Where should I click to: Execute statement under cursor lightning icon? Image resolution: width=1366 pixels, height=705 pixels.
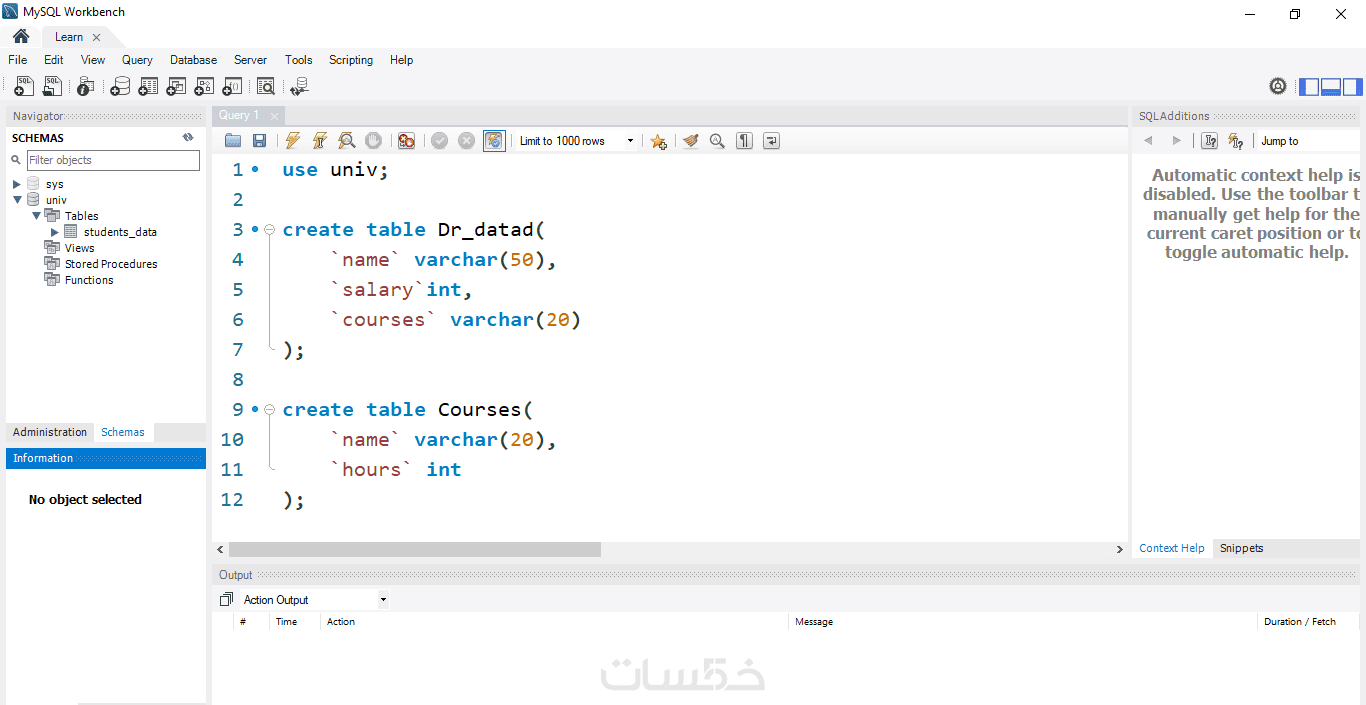(x=319, y=141)
